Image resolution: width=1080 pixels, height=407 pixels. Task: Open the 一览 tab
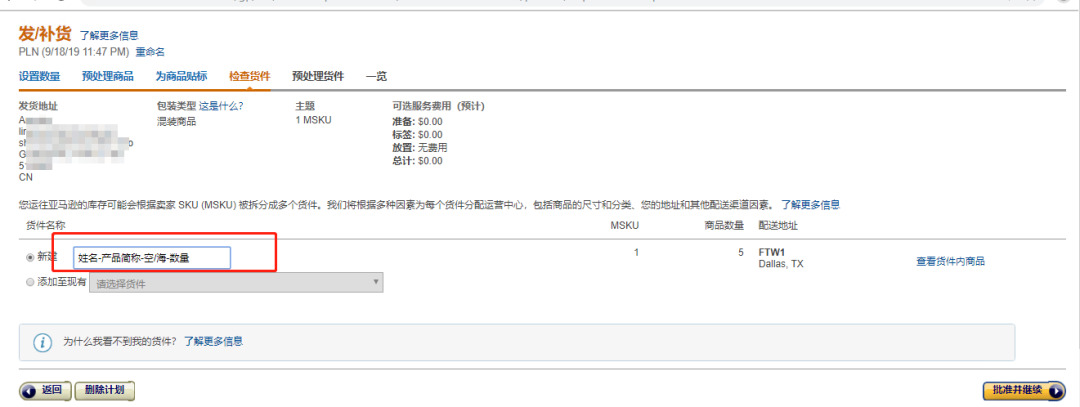(x=376, y=76)
